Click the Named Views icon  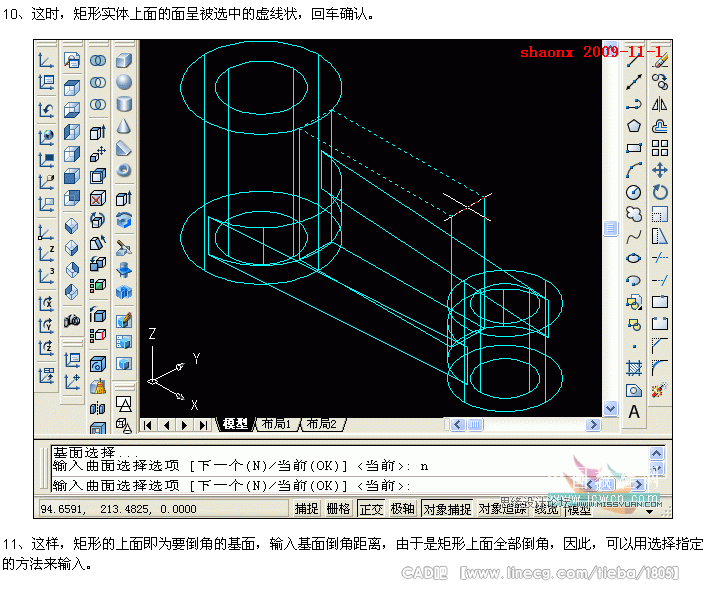pos(72,60)
